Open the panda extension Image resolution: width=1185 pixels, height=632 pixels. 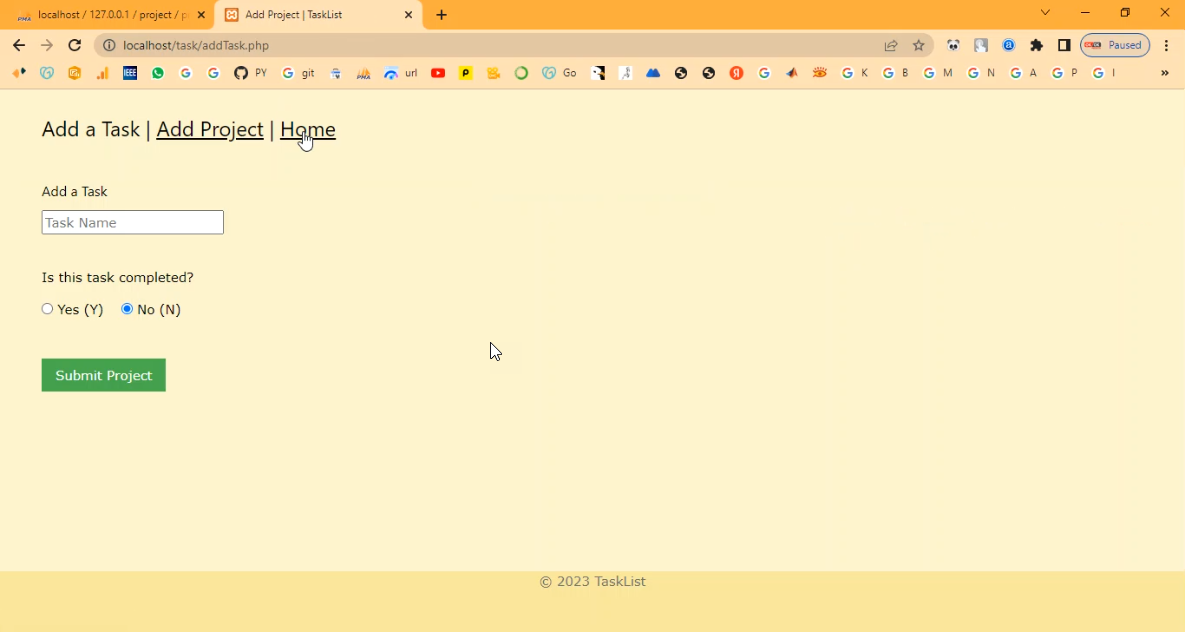pyautogui.click(x=953, y=45)
